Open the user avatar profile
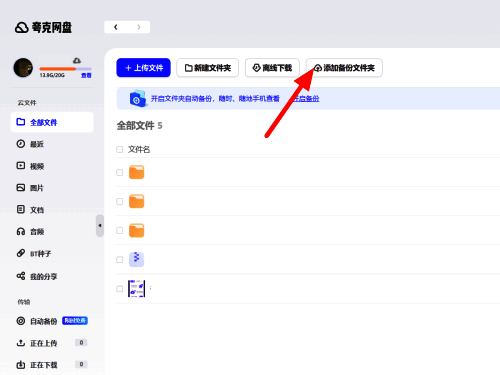500x375 pixels. coord(23,68)
